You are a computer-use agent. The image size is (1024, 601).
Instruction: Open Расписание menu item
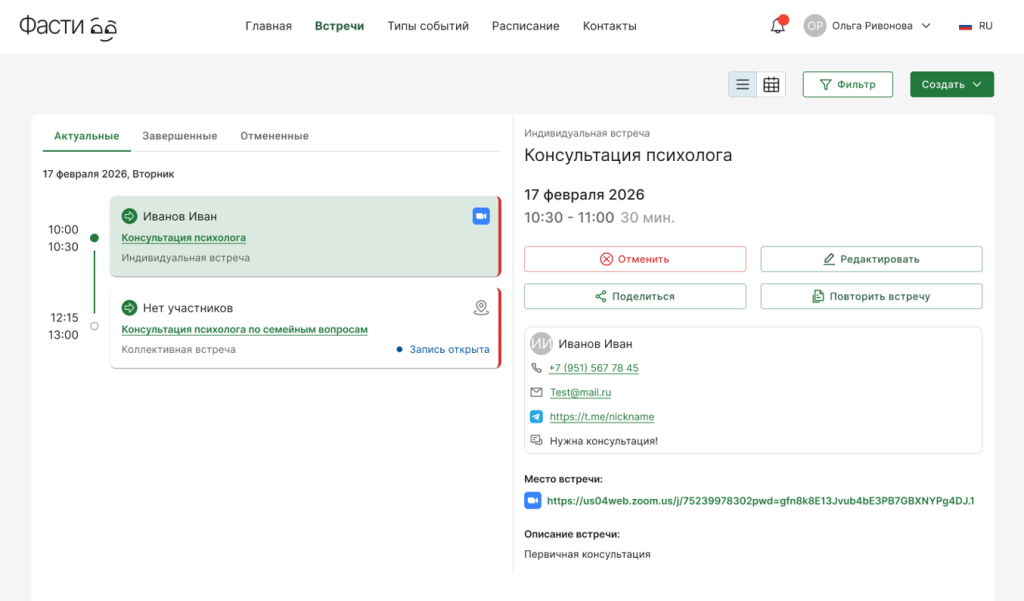(x=526, y=26)
